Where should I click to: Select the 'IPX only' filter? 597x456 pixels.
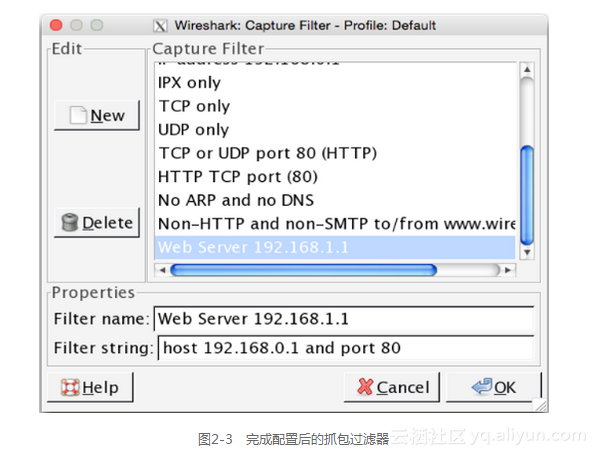335,83
